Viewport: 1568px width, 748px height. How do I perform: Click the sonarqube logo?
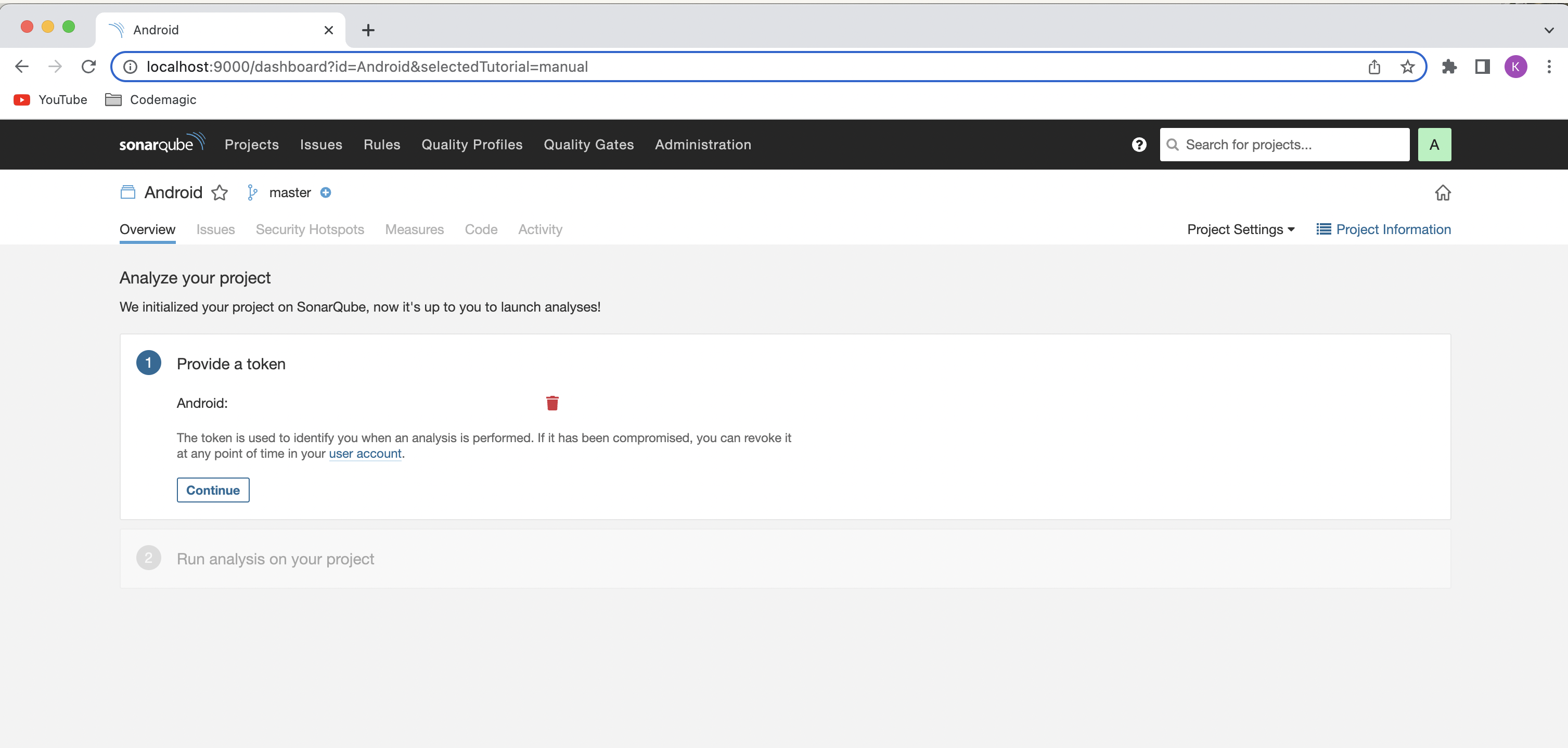point(162,144)
